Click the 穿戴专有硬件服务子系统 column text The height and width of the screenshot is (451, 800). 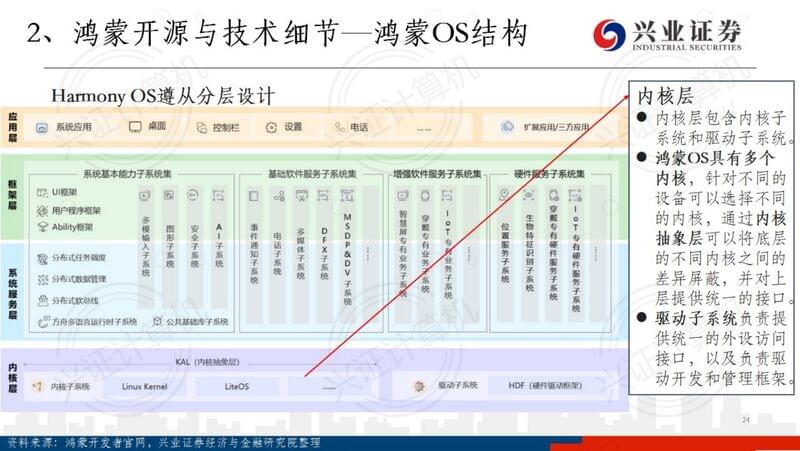point(553,252)
